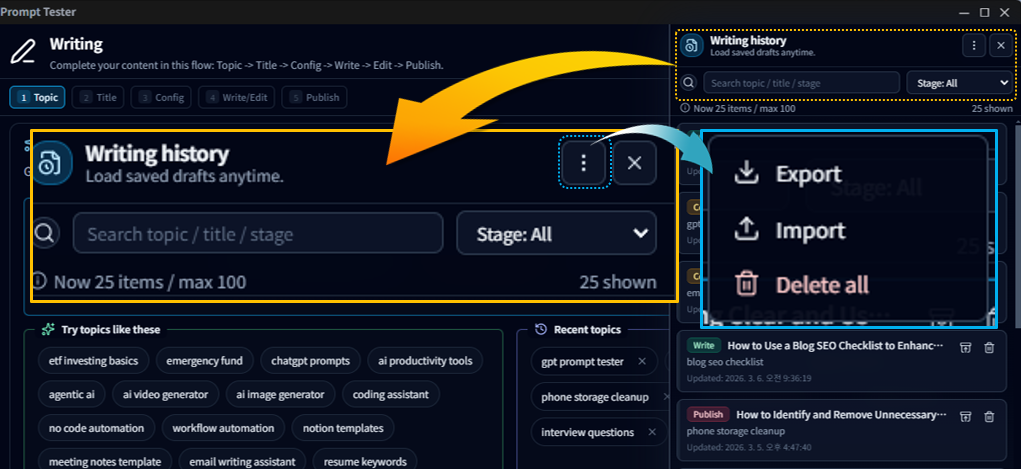
Task: Pick the etf investing basics topic chip
Action: coord(94,360)
